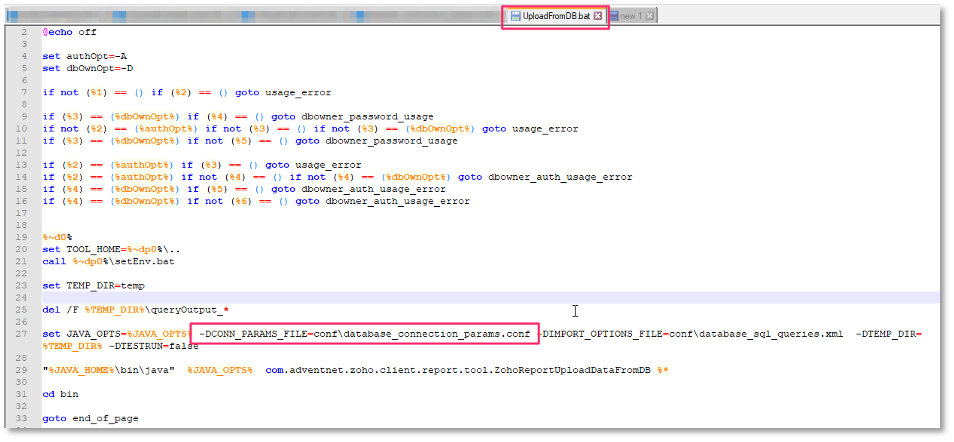Image resolution: width=954 pixels, height=442 pixels.
Task: Place cursor on the @echo off line
Action: 69,32
